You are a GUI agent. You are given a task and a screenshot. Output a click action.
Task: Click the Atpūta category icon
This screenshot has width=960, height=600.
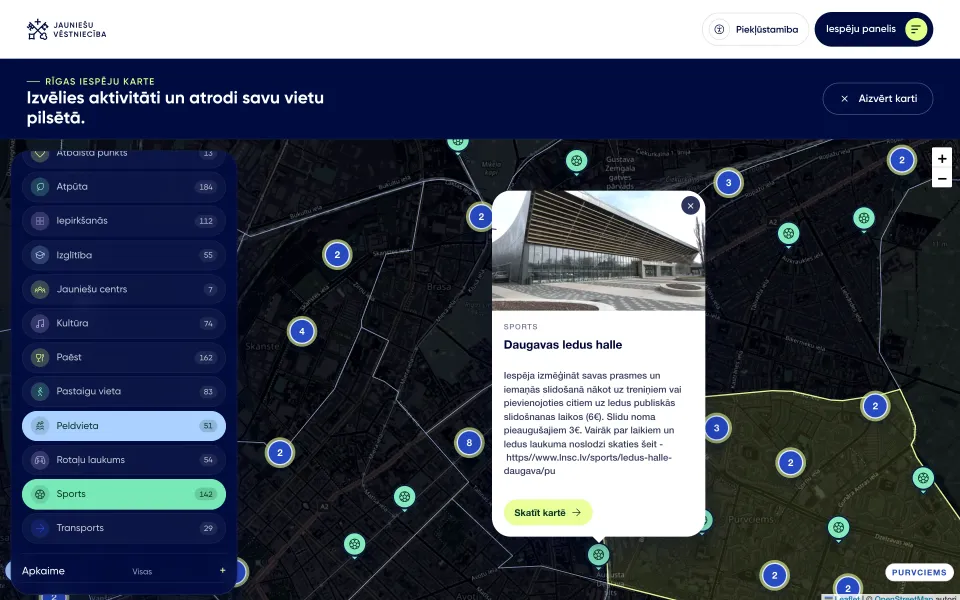tap(40, 187)
